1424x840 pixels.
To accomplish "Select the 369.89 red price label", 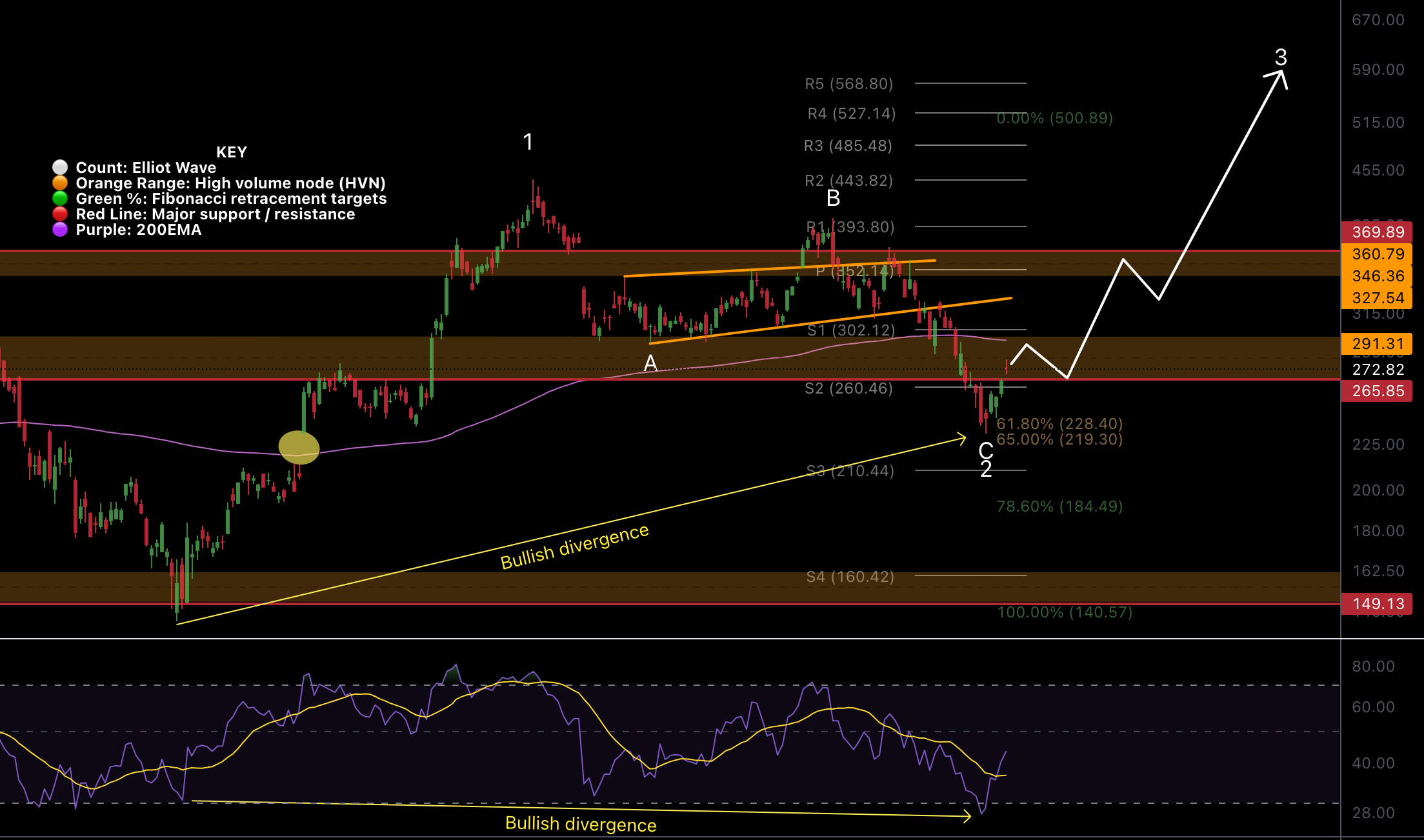I will coord(1377,232).
